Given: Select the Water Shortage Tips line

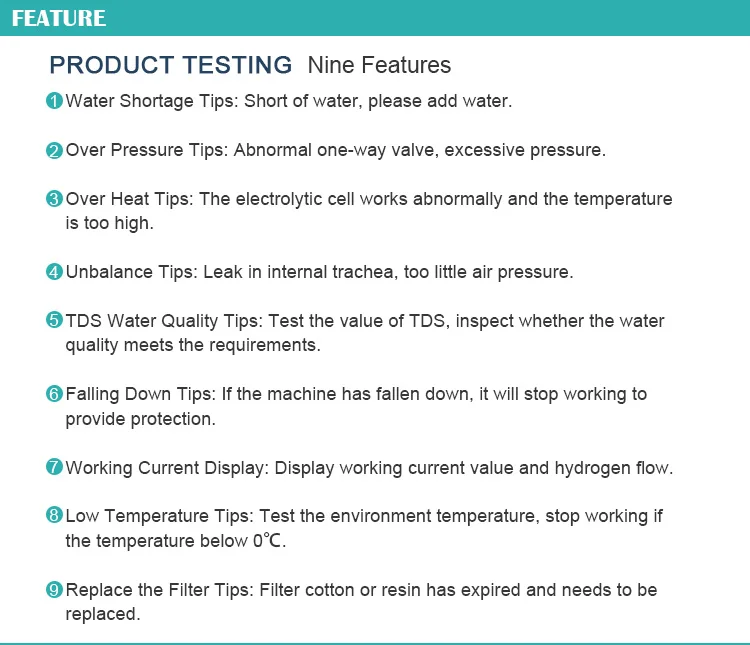Looking at the screenshot, I should (288, 101).
